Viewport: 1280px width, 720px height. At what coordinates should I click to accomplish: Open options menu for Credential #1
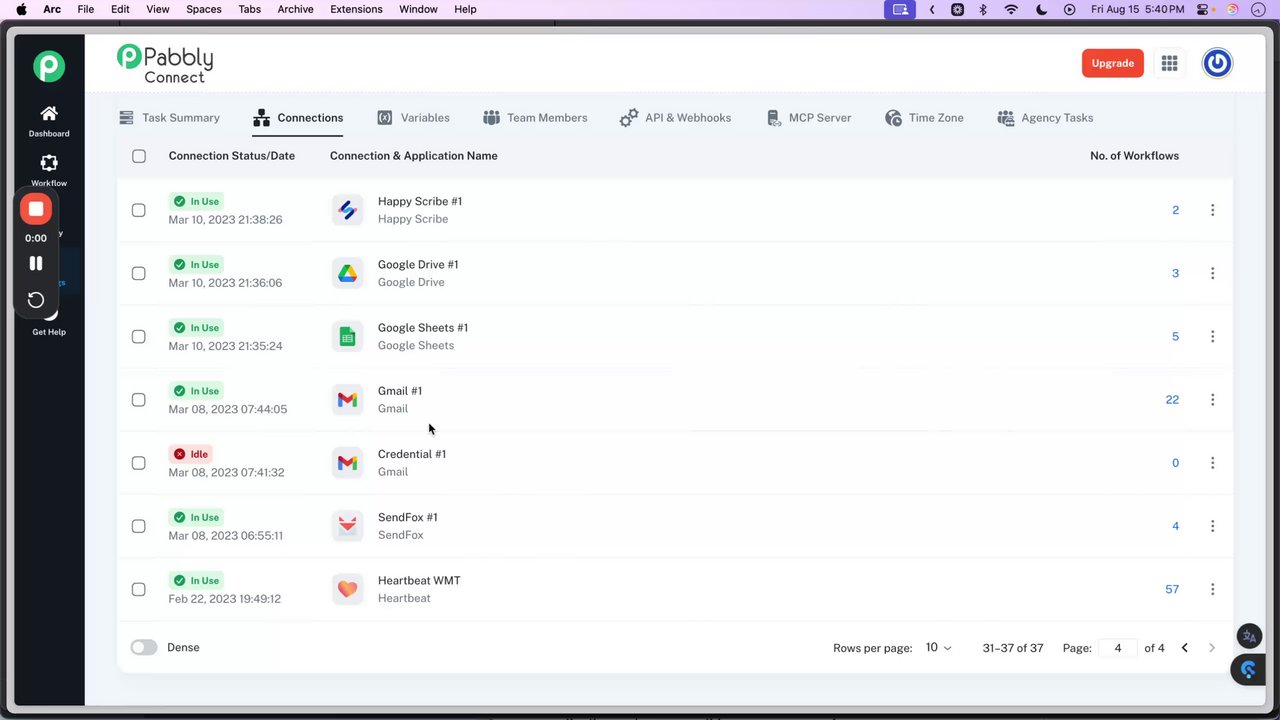(x=1212, y=463)
